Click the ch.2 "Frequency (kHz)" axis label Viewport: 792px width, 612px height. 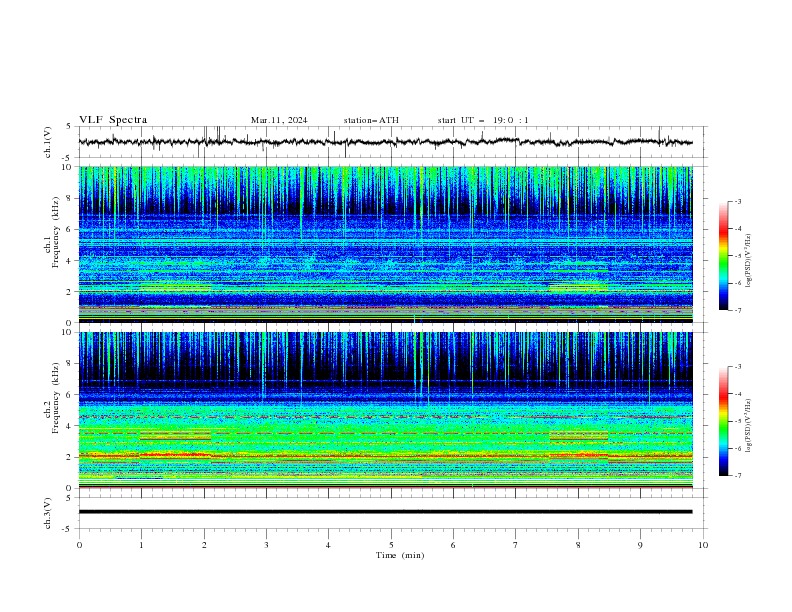57,398
